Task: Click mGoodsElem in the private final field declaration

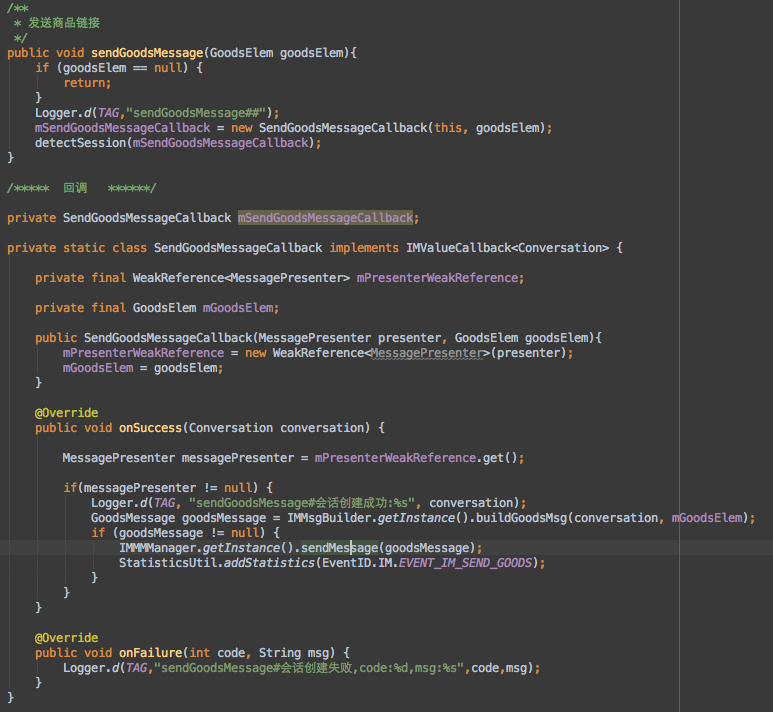Action: point(240,308)
